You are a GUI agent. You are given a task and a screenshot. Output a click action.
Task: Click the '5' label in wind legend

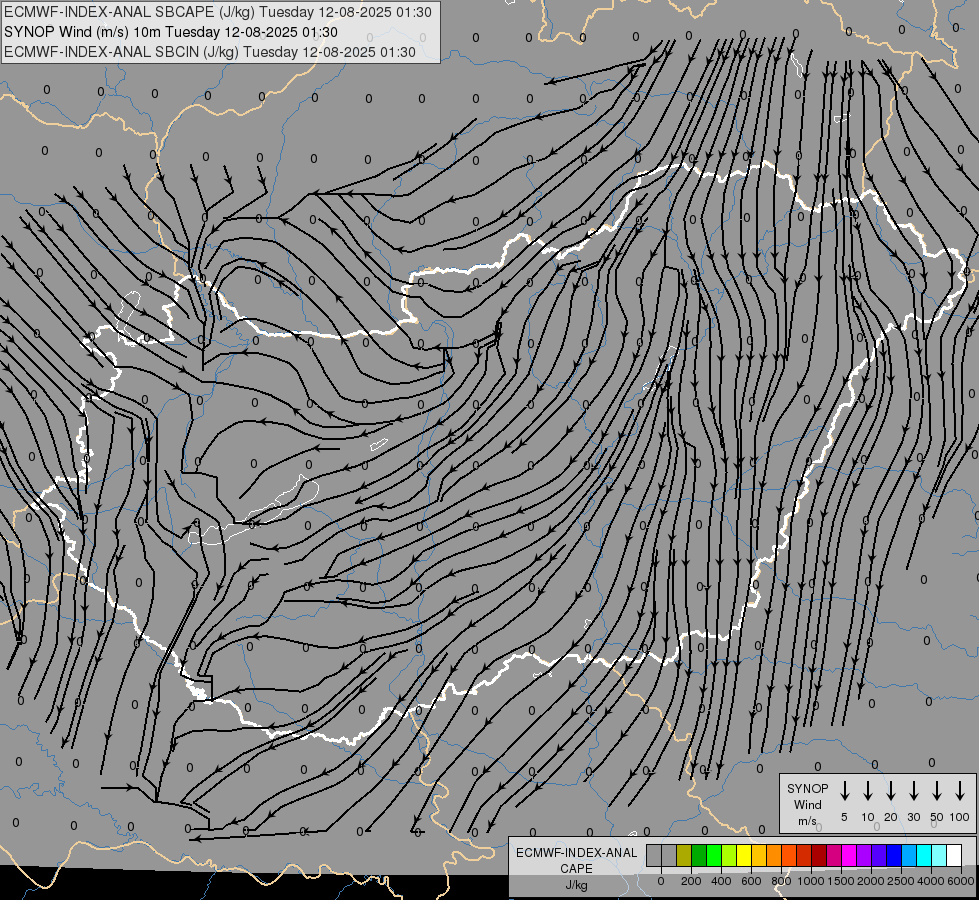click(x=844, y=817)
